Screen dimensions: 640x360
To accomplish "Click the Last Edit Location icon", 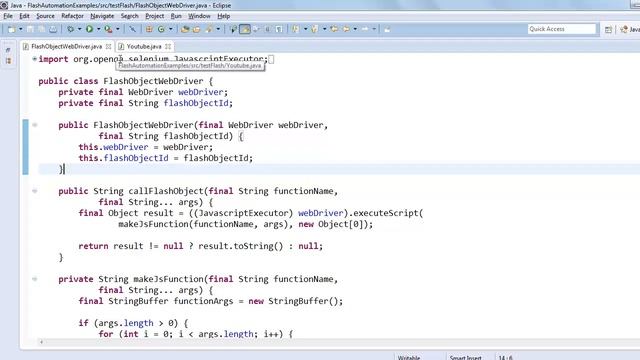I will coord(334,29).
